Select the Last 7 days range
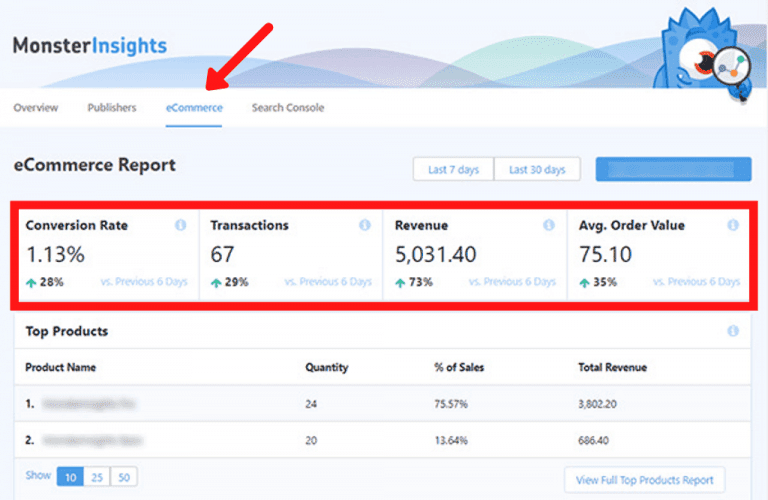This screenshot has width=768, height=500. tap(454, 169)
